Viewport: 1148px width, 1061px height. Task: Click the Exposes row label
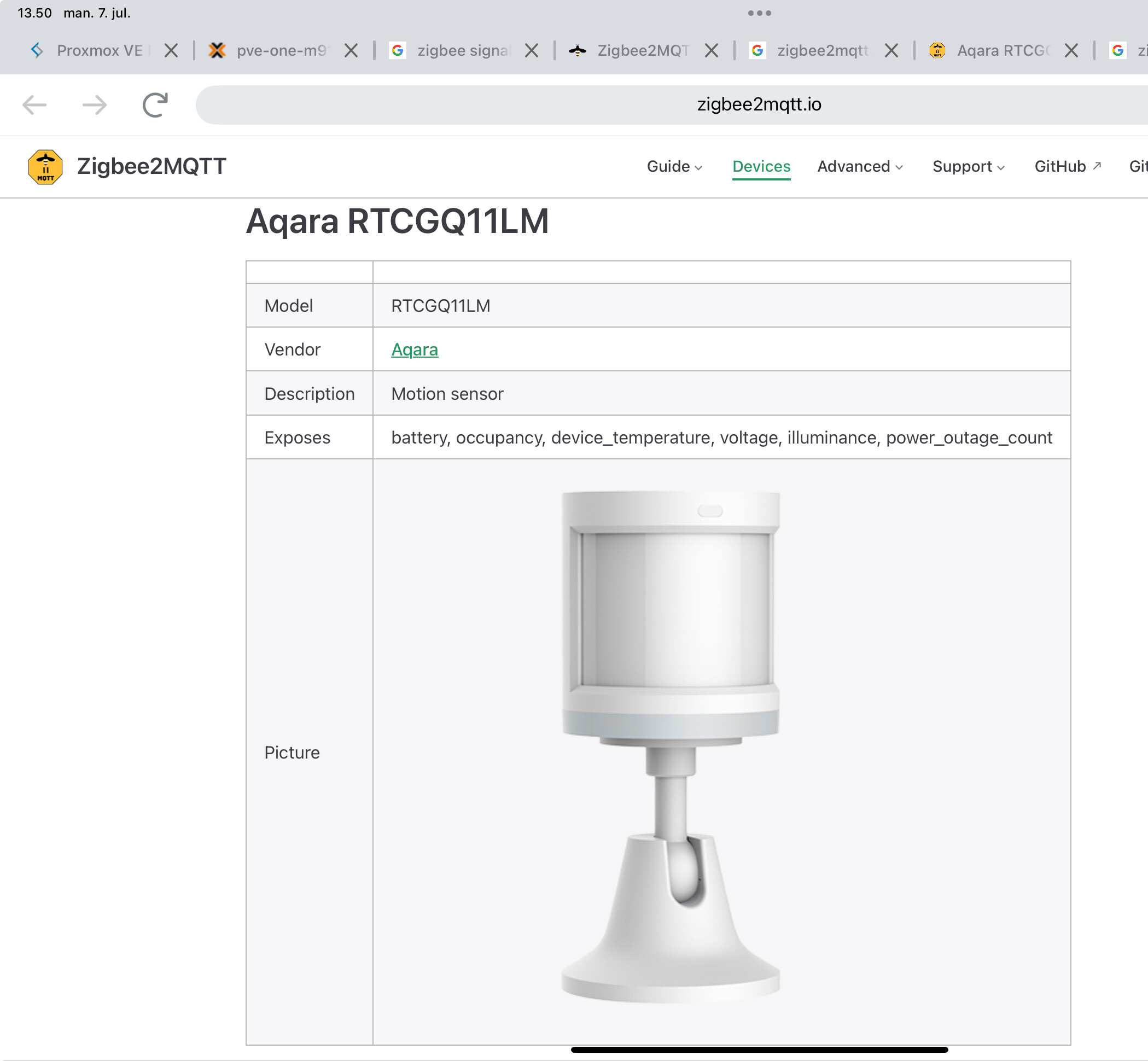pos(298,438)
